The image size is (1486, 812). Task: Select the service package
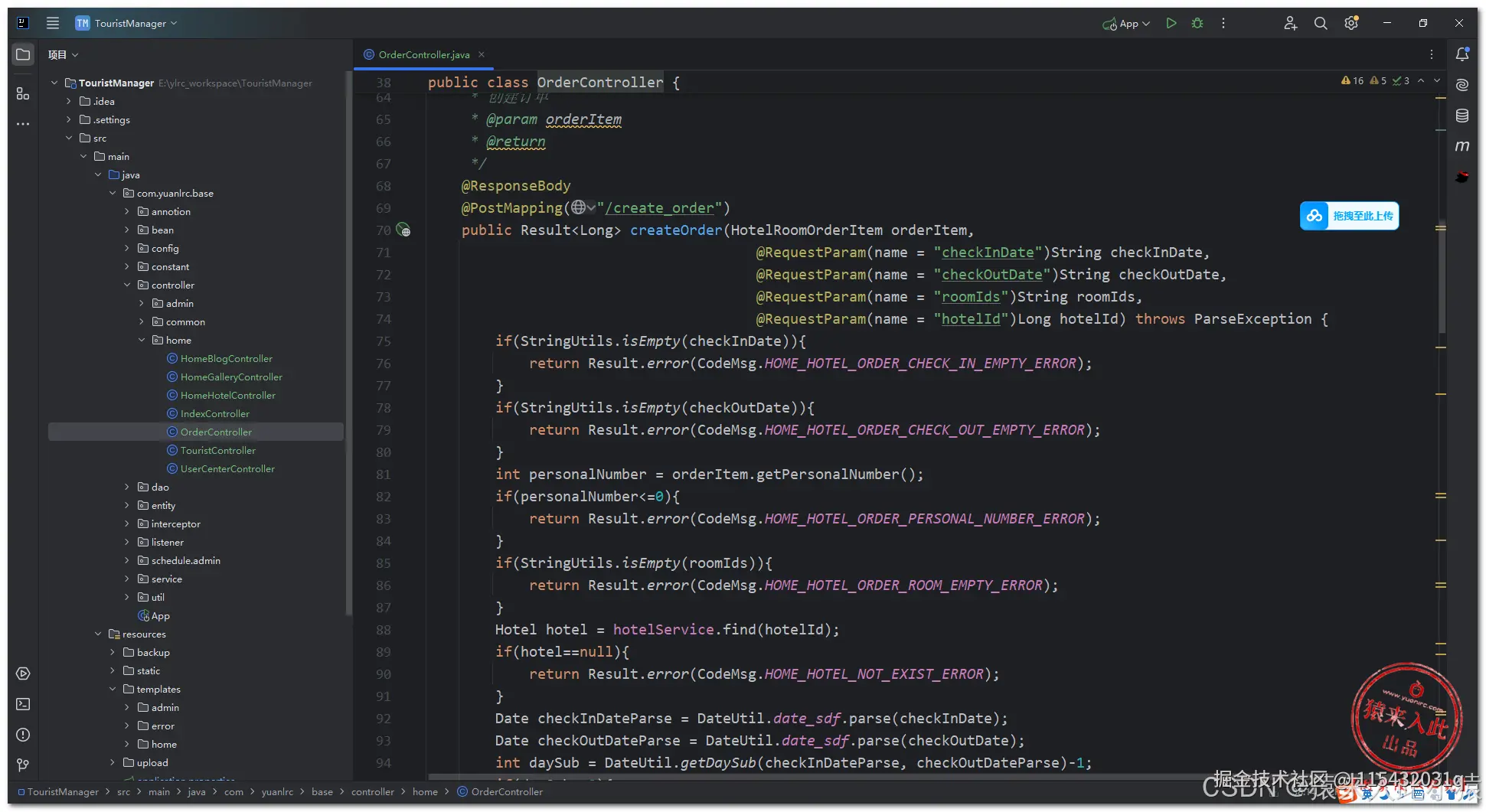pyautogui.click(x=166, y=579)
